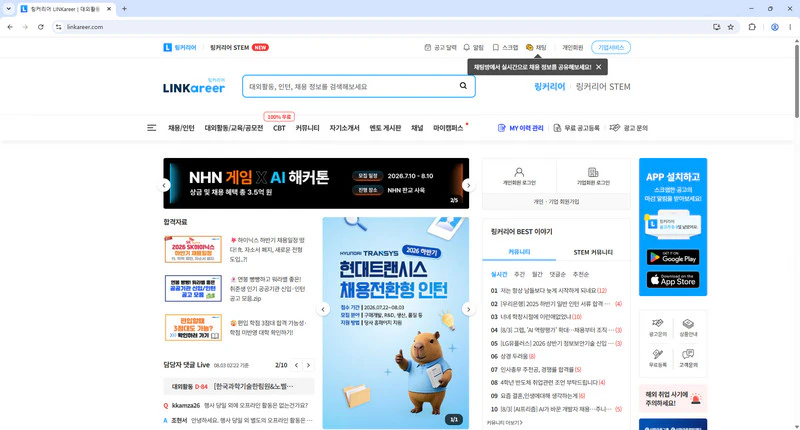Click the browser address bar
Screen dimensions: 800x430
pyautogui.click(x=383, y=27)
